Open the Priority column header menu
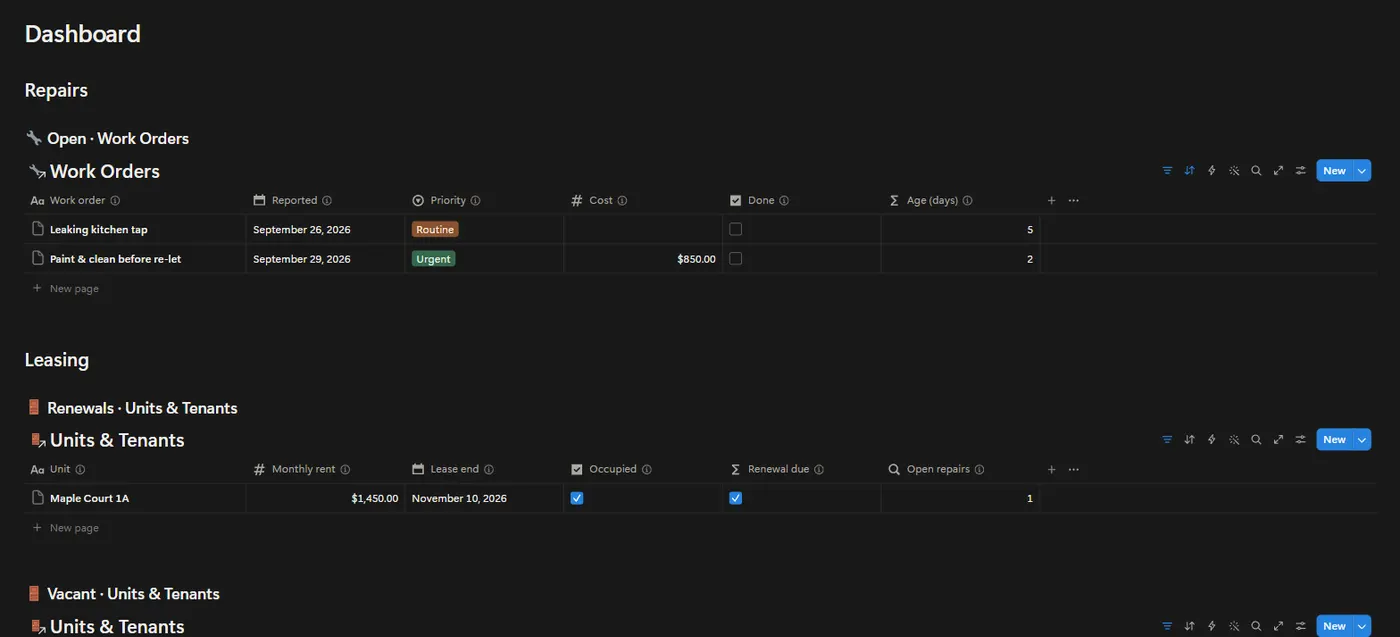The image size is (1400, 637). coord(484,201)
